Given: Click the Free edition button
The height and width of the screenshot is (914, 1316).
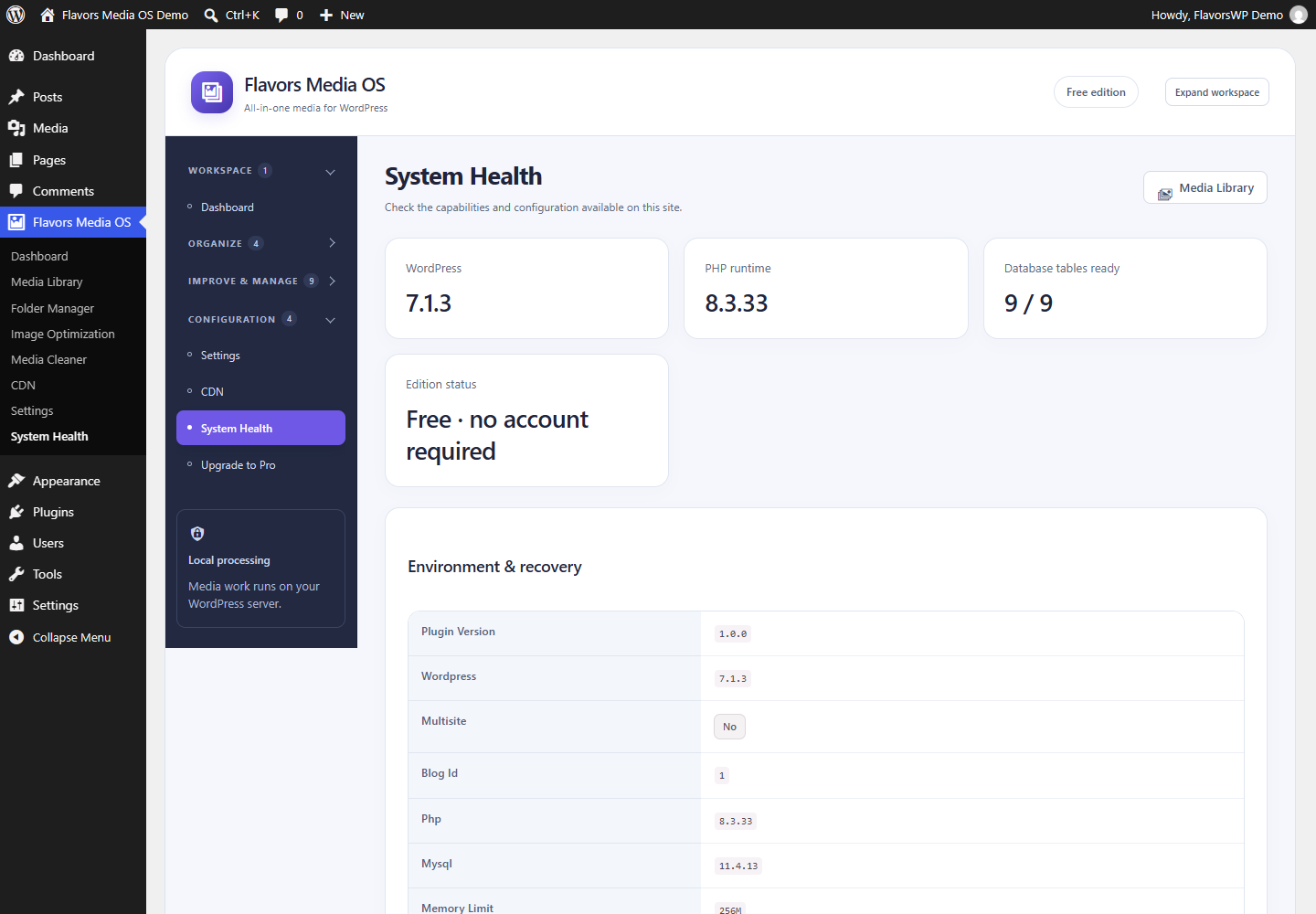Looking at the screenshot, I should [x=1096, y=92].
